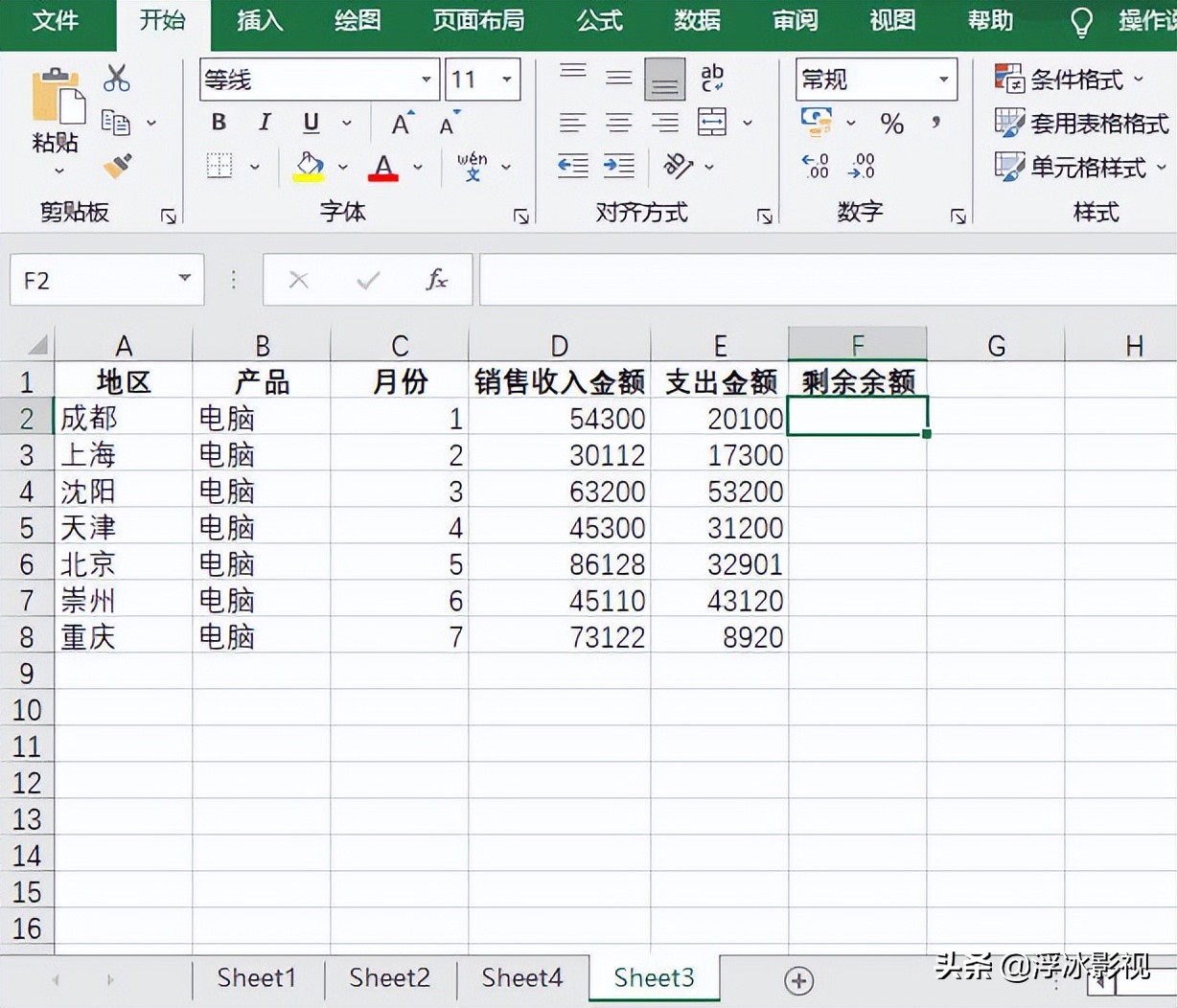Apply comma style format

(936, 123)
